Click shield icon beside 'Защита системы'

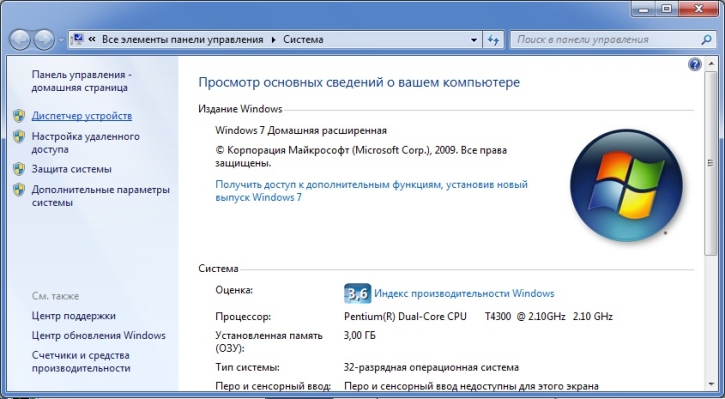click(x=19, y=169)
